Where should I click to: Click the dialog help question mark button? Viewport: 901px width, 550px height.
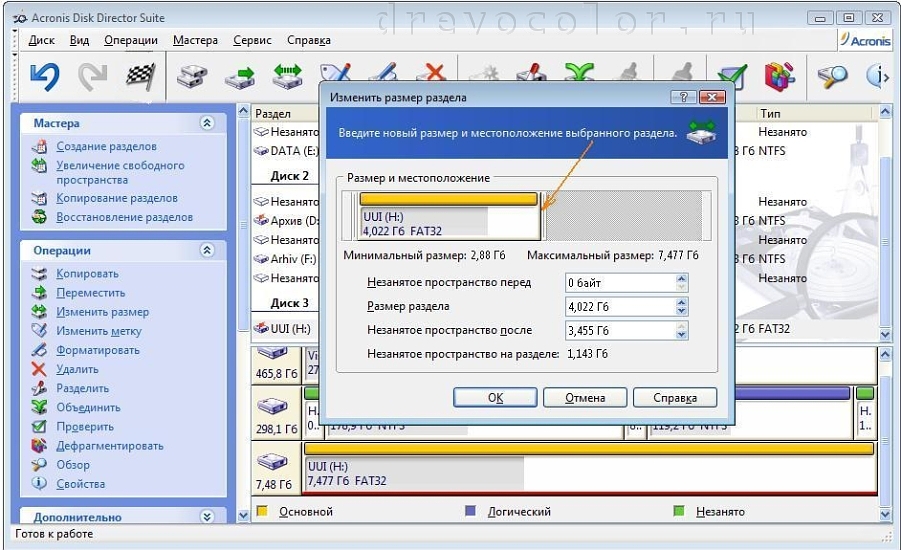pos(683,97)
